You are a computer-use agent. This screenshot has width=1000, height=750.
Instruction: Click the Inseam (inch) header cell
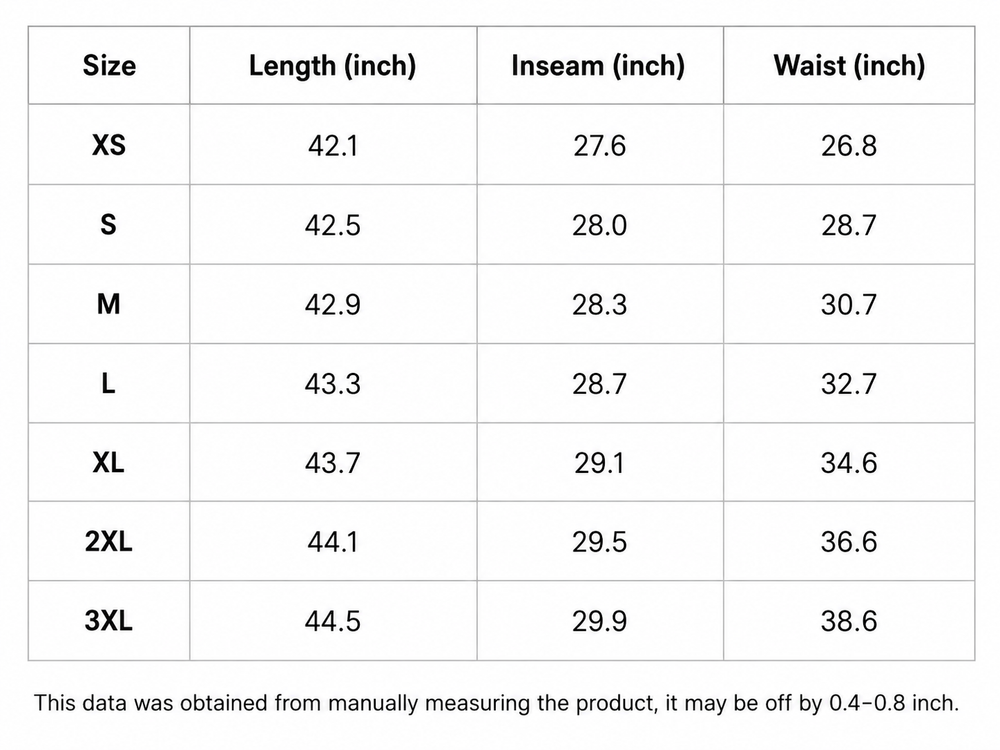pos(598,66)
